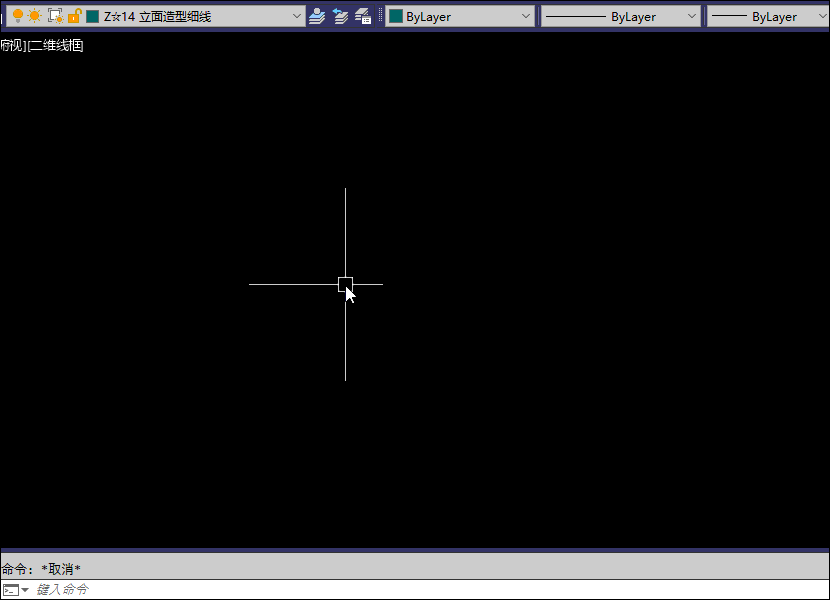Image resolution: width=830 pixels, height=600 pixels.
Task: Toggle the layer on/off lightbulb icon
Action: click(17, 16)
